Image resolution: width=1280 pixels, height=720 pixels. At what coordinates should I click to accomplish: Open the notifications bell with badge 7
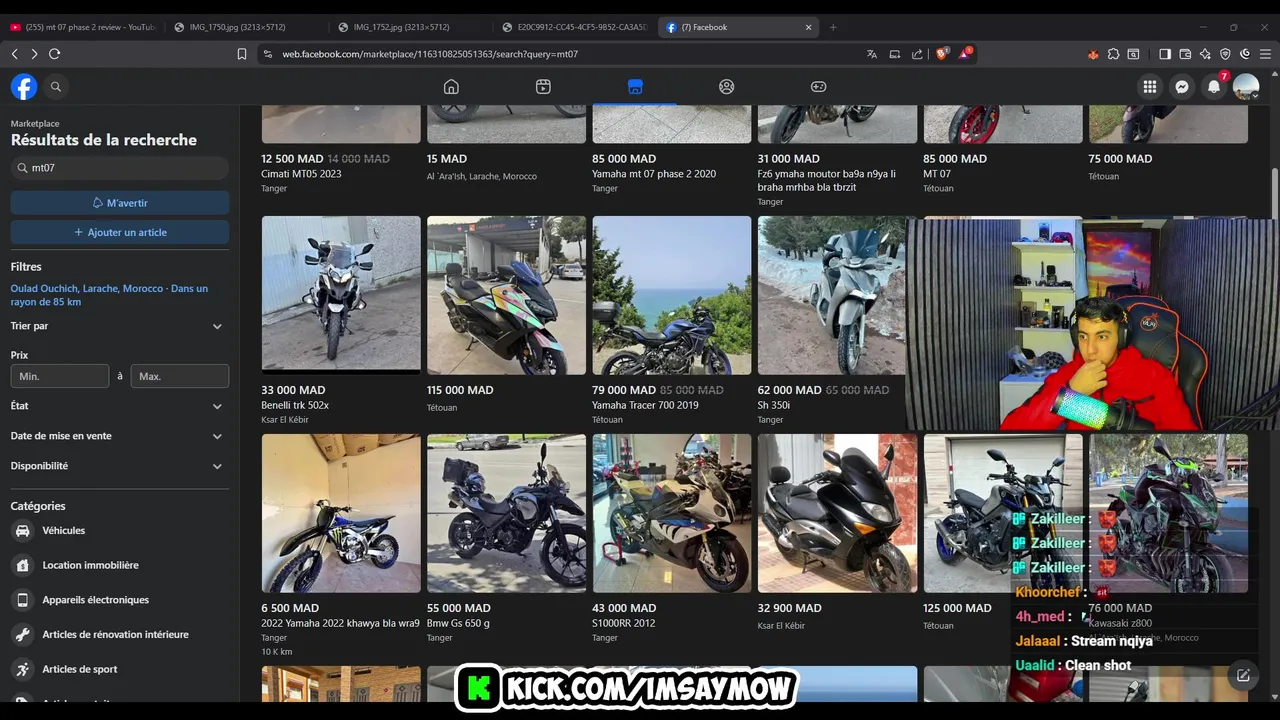[1214, 87]
